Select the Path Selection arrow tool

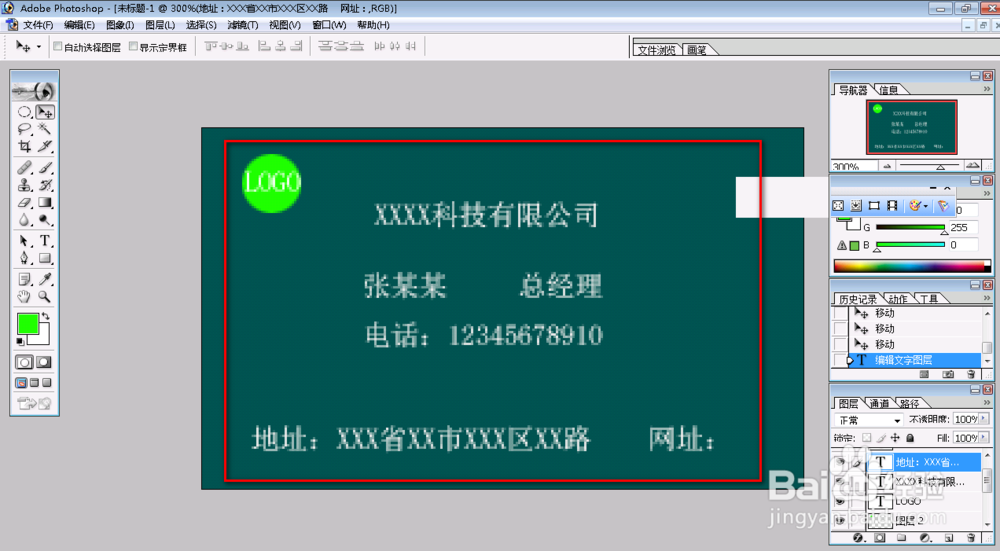[x=25, y=241]
